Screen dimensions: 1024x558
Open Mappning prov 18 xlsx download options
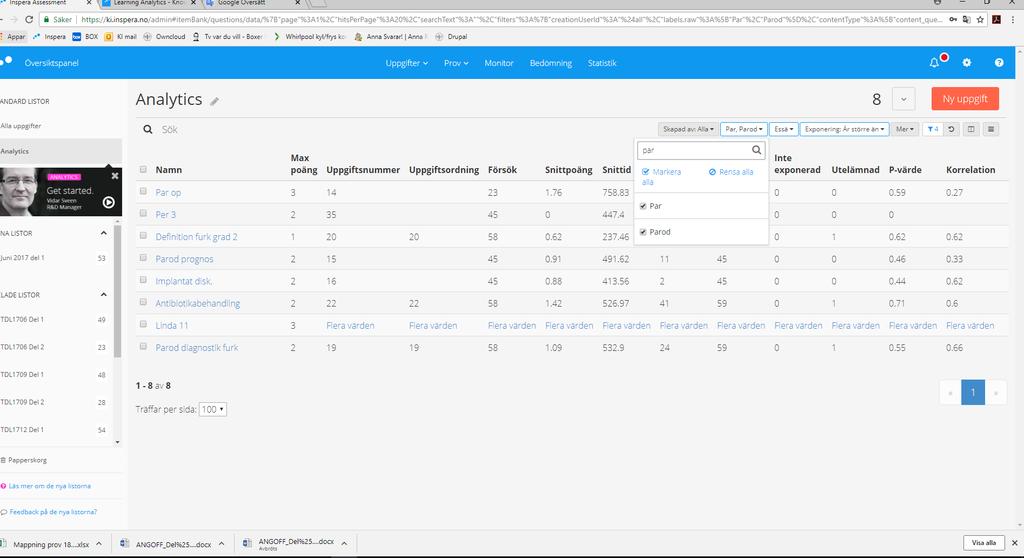pyautogui.click(x=99, y=544)
